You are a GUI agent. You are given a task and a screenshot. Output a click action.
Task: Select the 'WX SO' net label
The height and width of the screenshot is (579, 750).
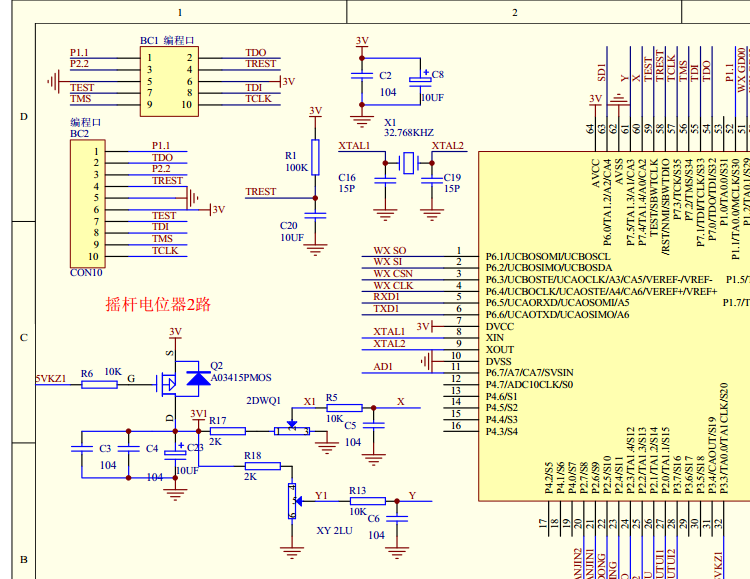click(x=390, y=250)
